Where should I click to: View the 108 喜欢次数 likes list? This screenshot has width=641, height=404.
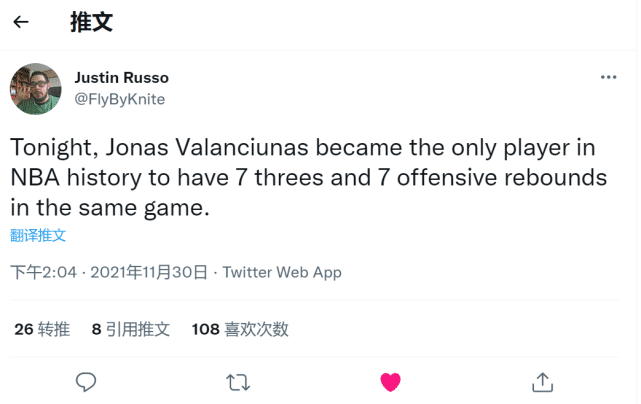[240, 328]
